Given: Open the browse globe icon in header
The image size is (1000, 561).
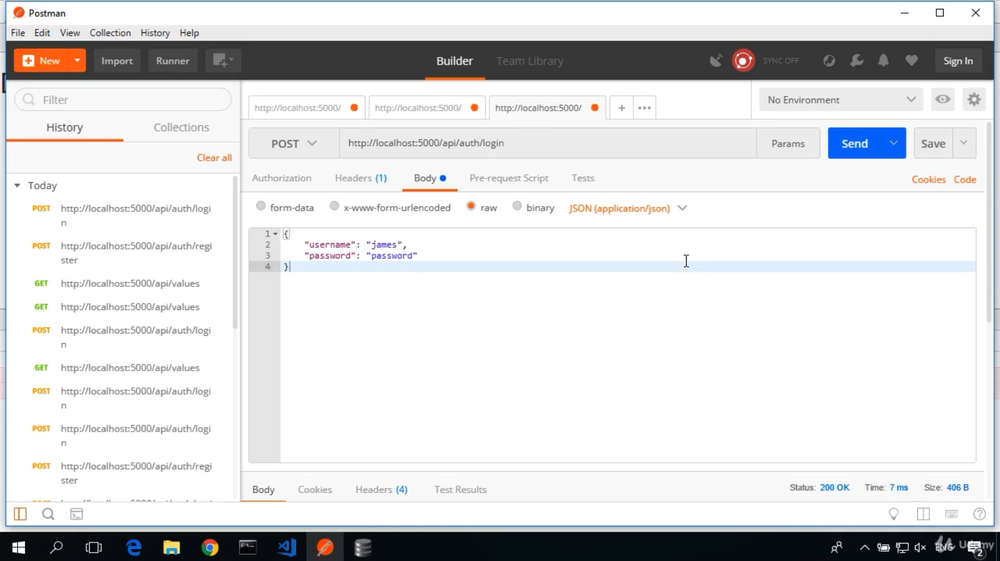Looking at the screenshot, I should tap(828, 61).
